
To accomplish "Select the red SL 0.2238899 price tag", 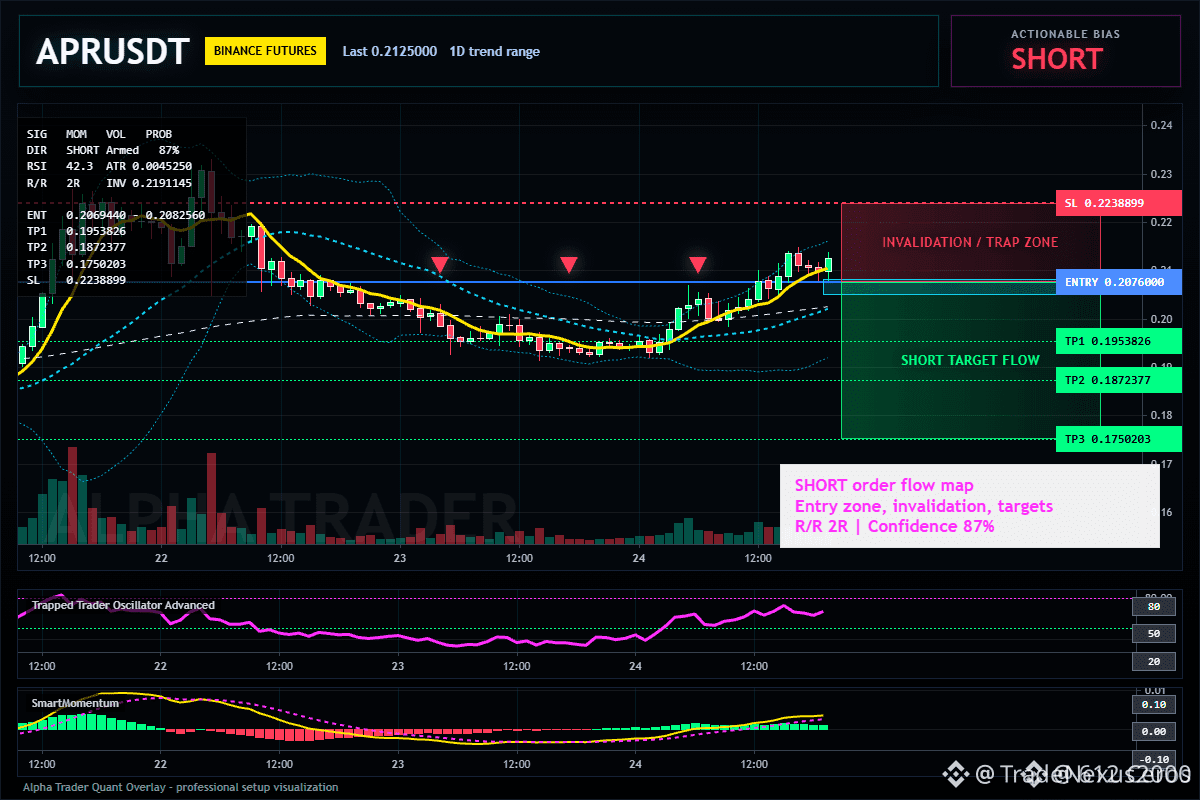I will pos(1118,203).
